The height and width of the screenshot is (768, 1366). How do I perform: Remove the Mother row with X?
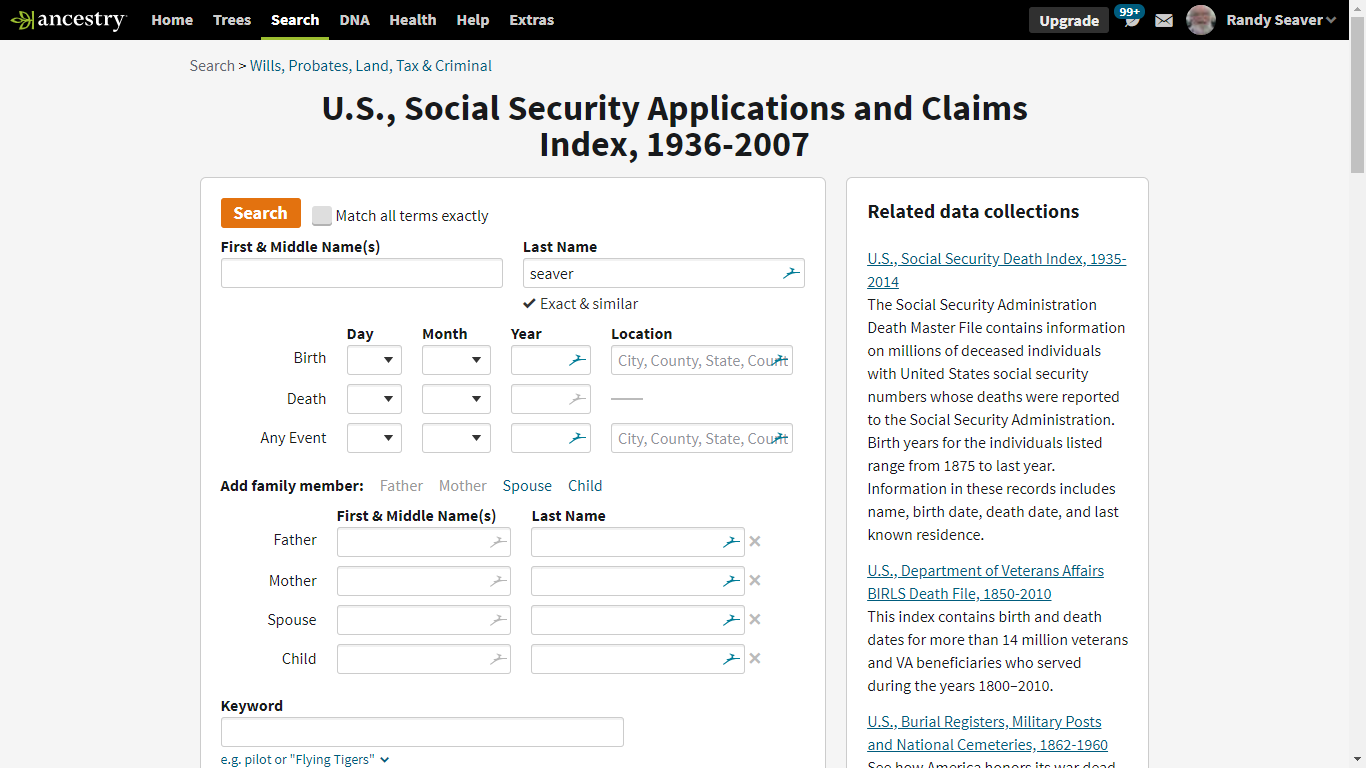pos(755,580)
